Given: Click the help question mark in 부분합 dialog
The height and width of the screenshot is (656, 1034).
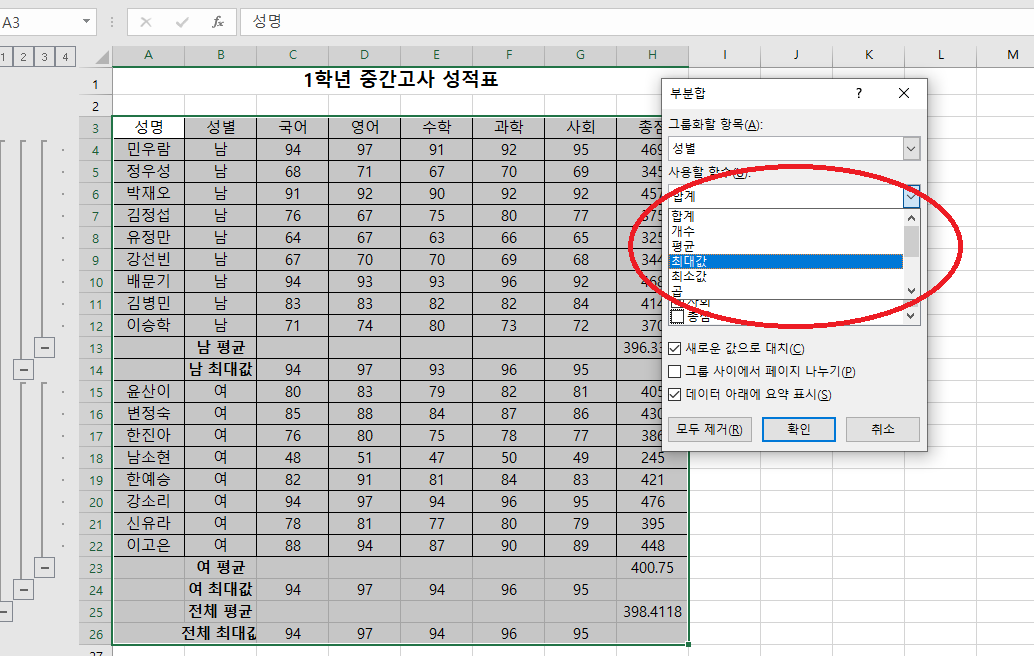Looking at the screenshot, I should (x=858, y=93).
